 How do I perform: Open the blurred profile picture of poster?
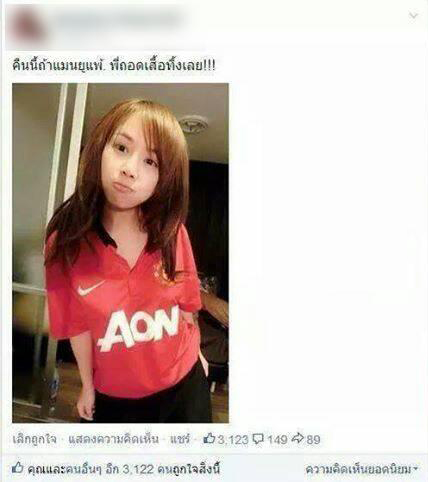[x=27, y=26]
